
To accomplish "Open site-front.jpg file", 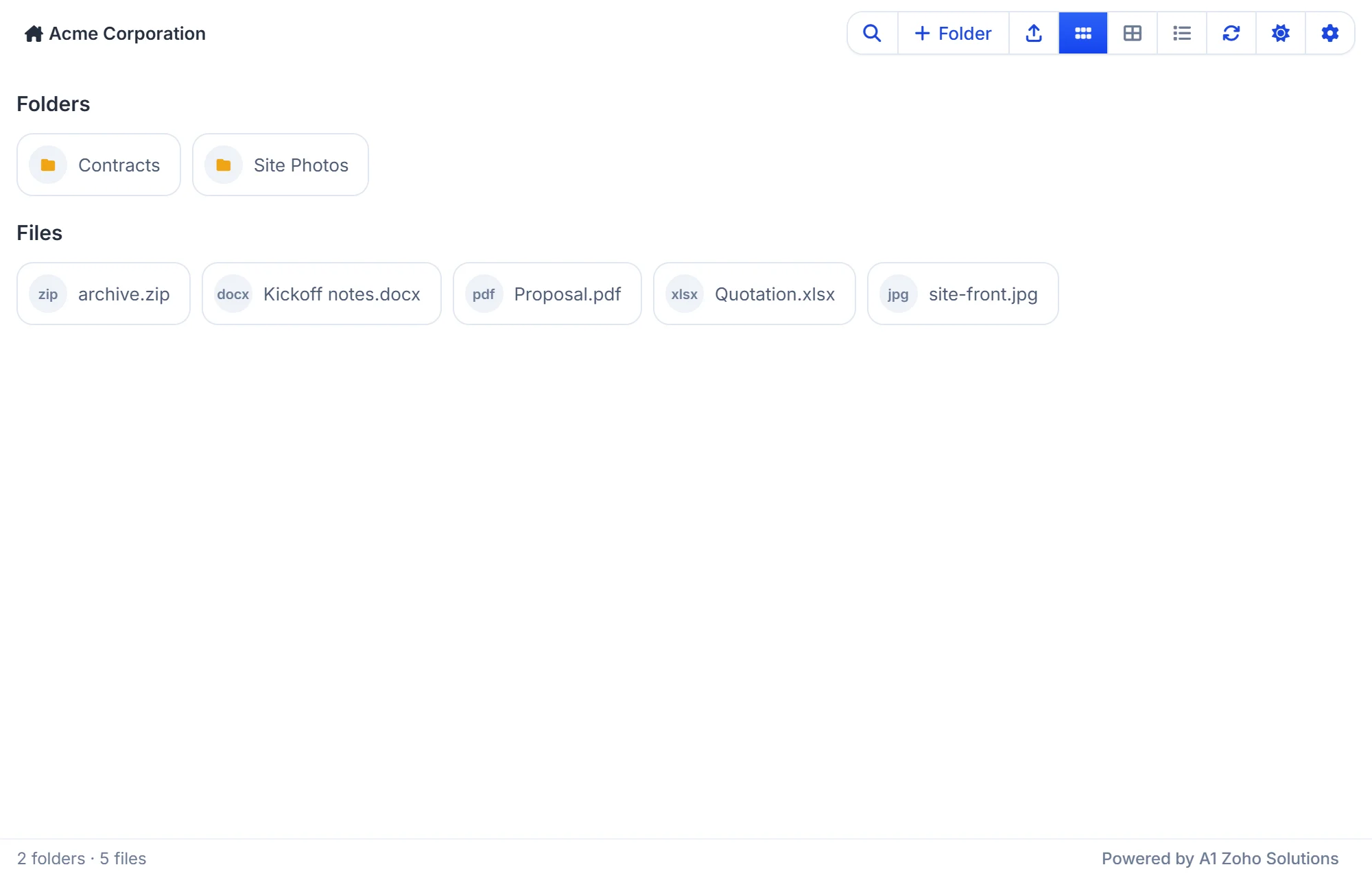I will (x=963, y=294).
